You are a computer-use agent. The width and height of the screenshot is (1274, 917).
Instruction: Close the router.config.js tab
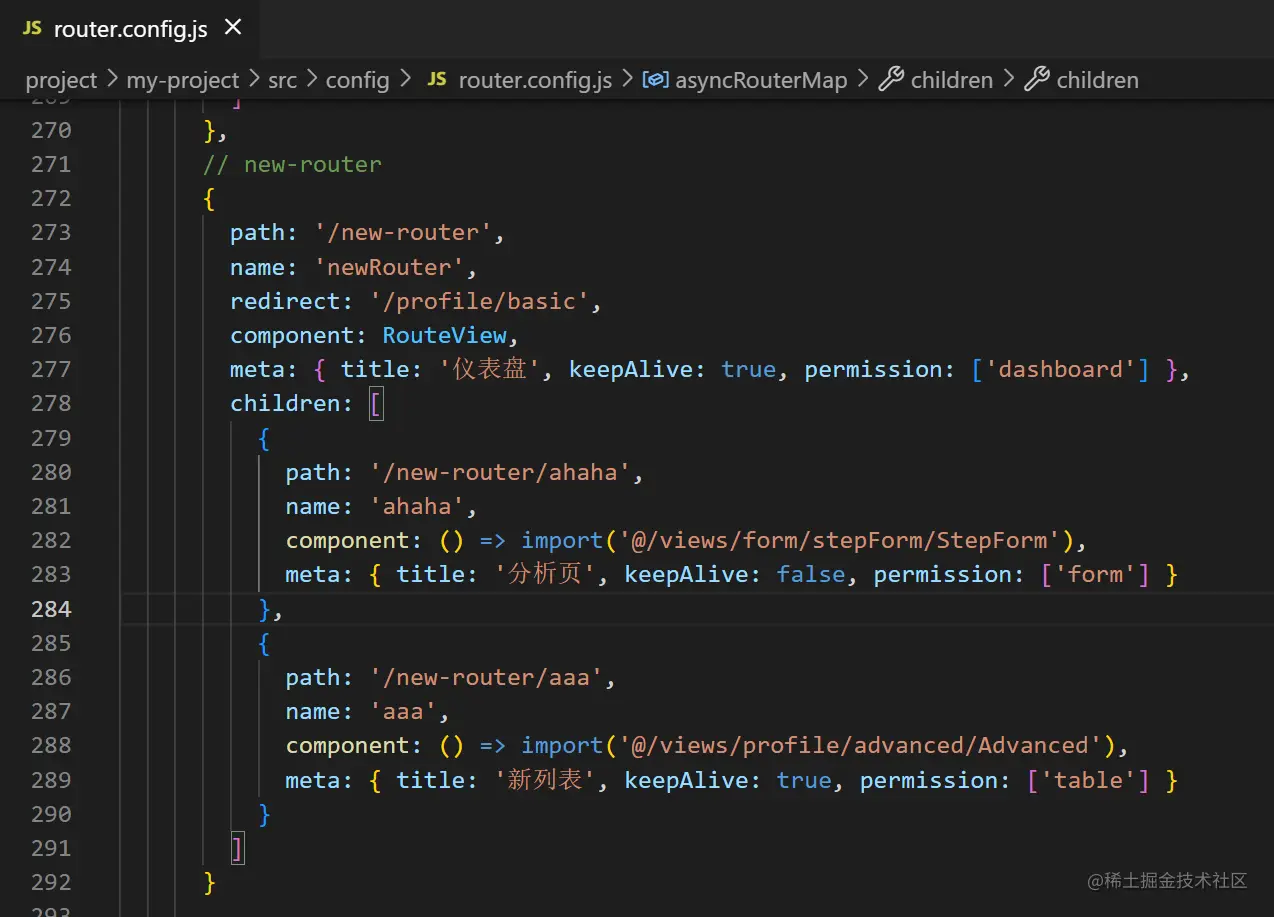coord(233,28)
